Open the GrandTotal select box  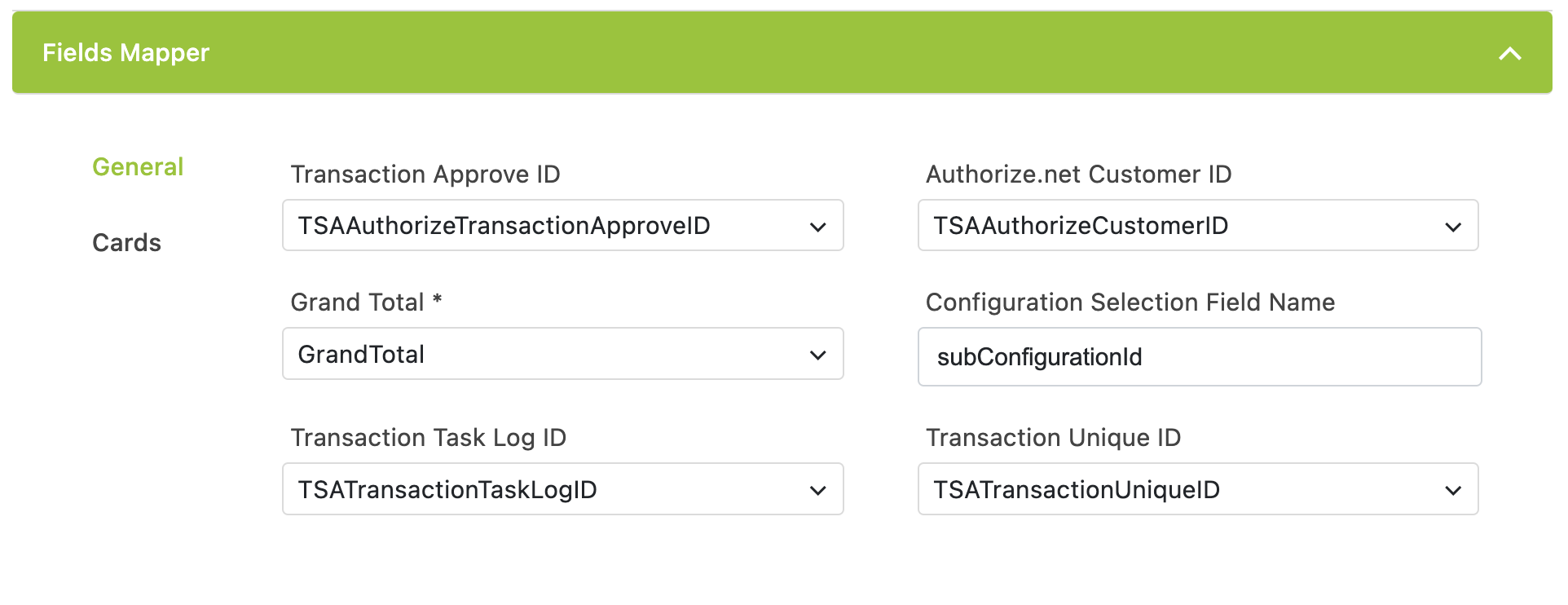point(562,354)
